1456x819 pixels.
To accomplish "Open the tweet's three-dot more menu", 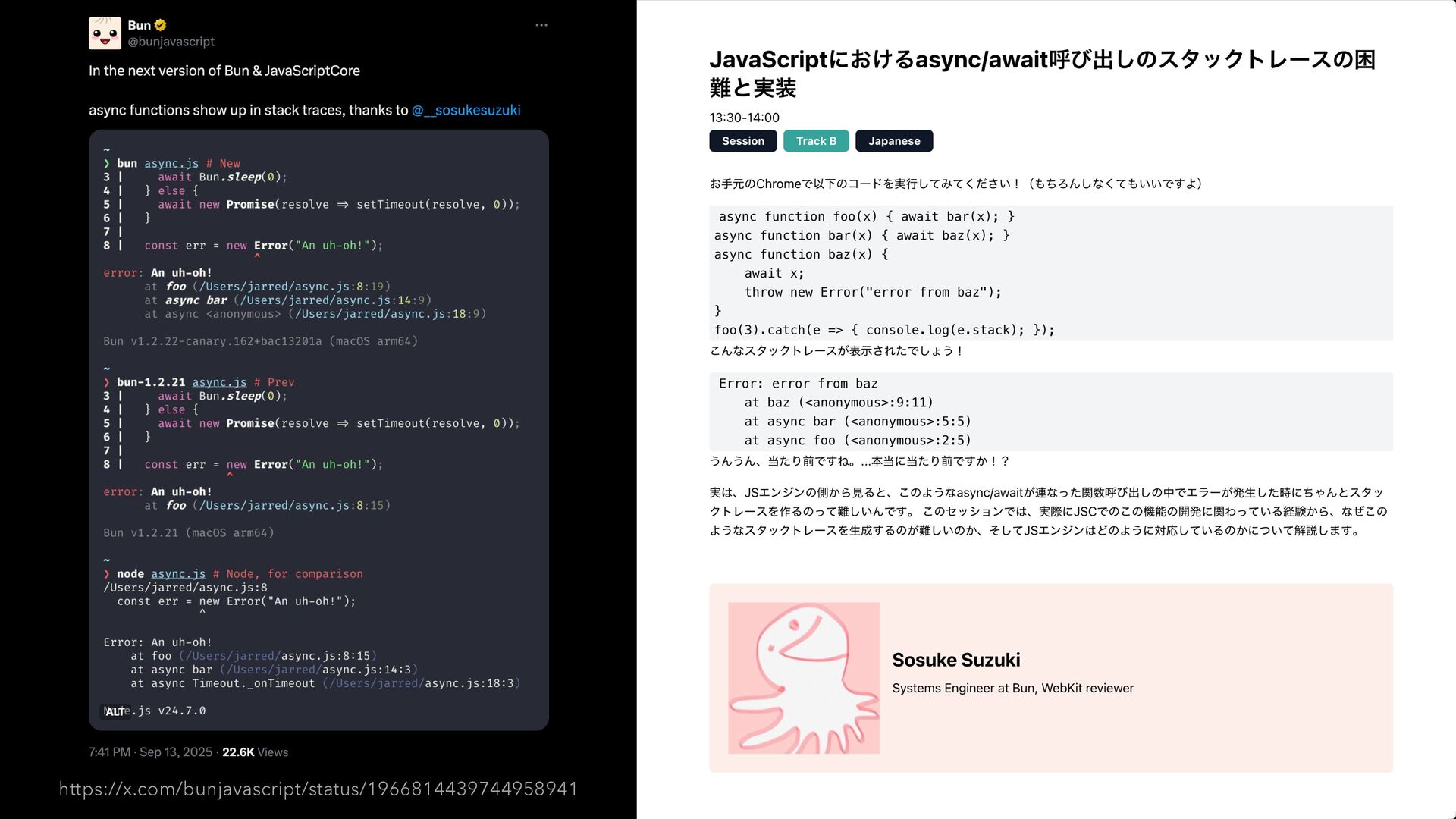I will click(541, 25).
